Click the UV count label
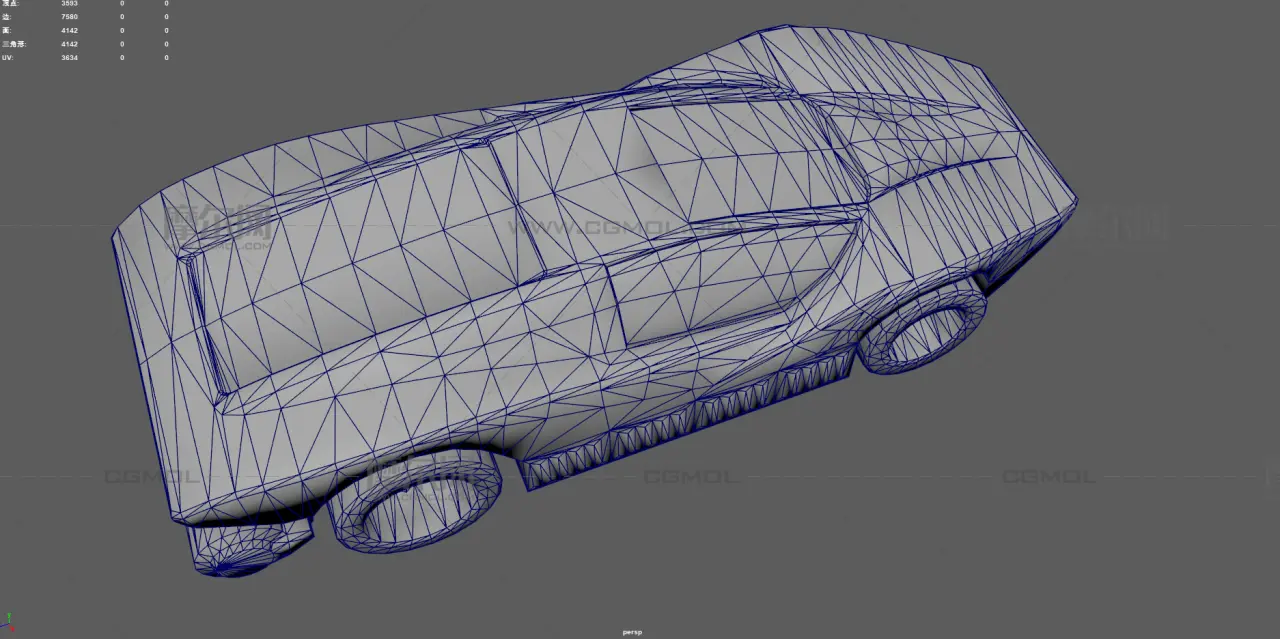This screenshot has width=1280, height=639. click(8, 58)
